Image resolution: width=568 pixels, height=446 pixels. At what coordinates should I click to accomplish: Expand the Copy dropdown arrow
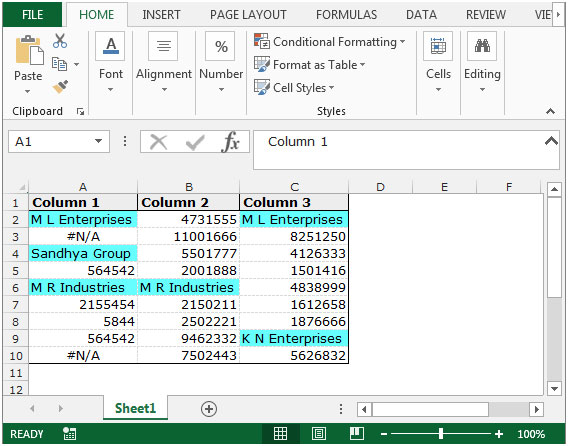[x=76, y=64]
